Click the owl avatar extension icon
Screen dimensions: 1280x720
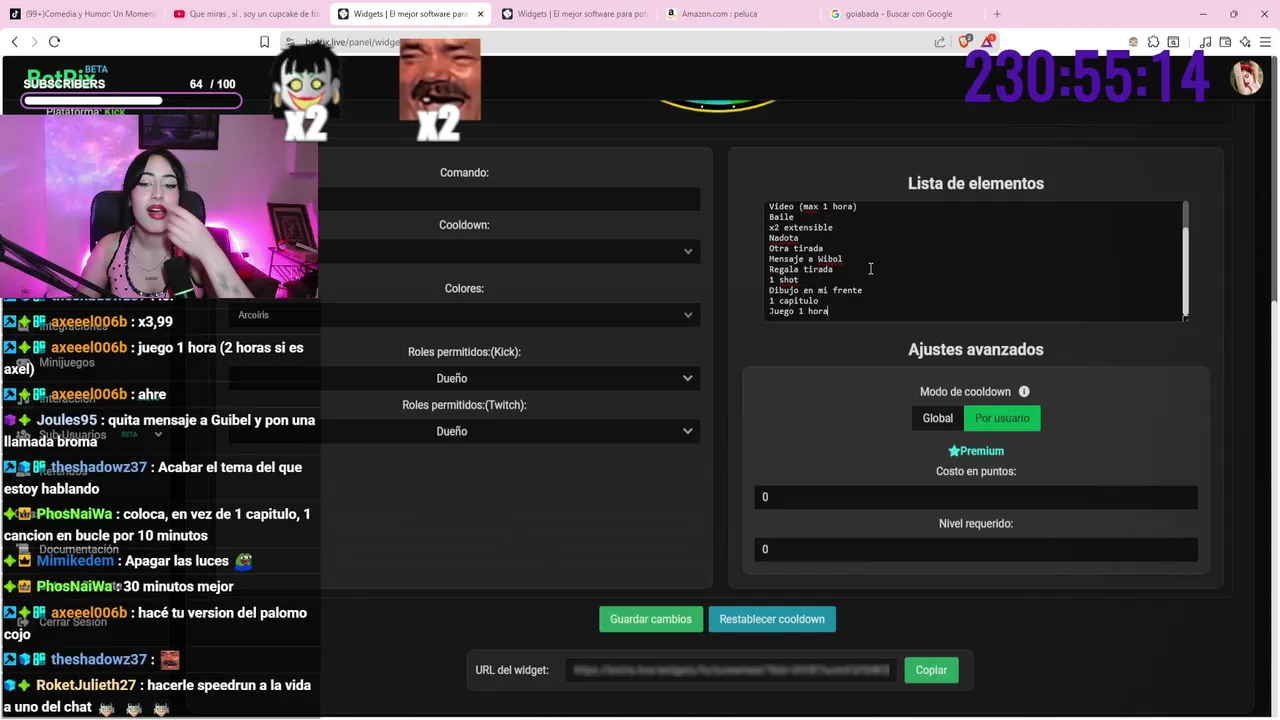point(1133,42)
